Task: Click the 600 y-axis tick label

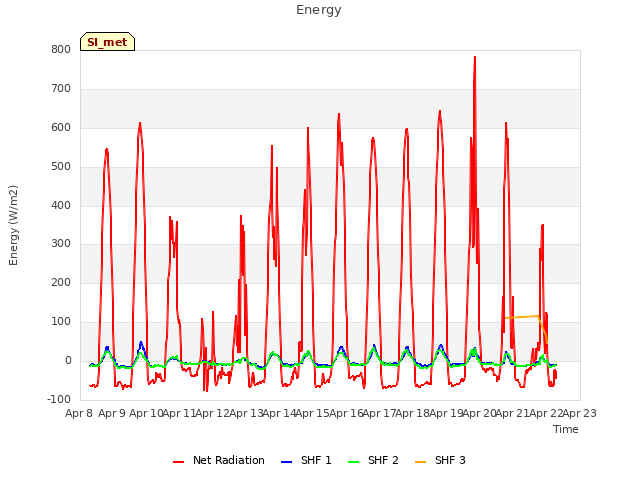Action: (x=61, y=128)
